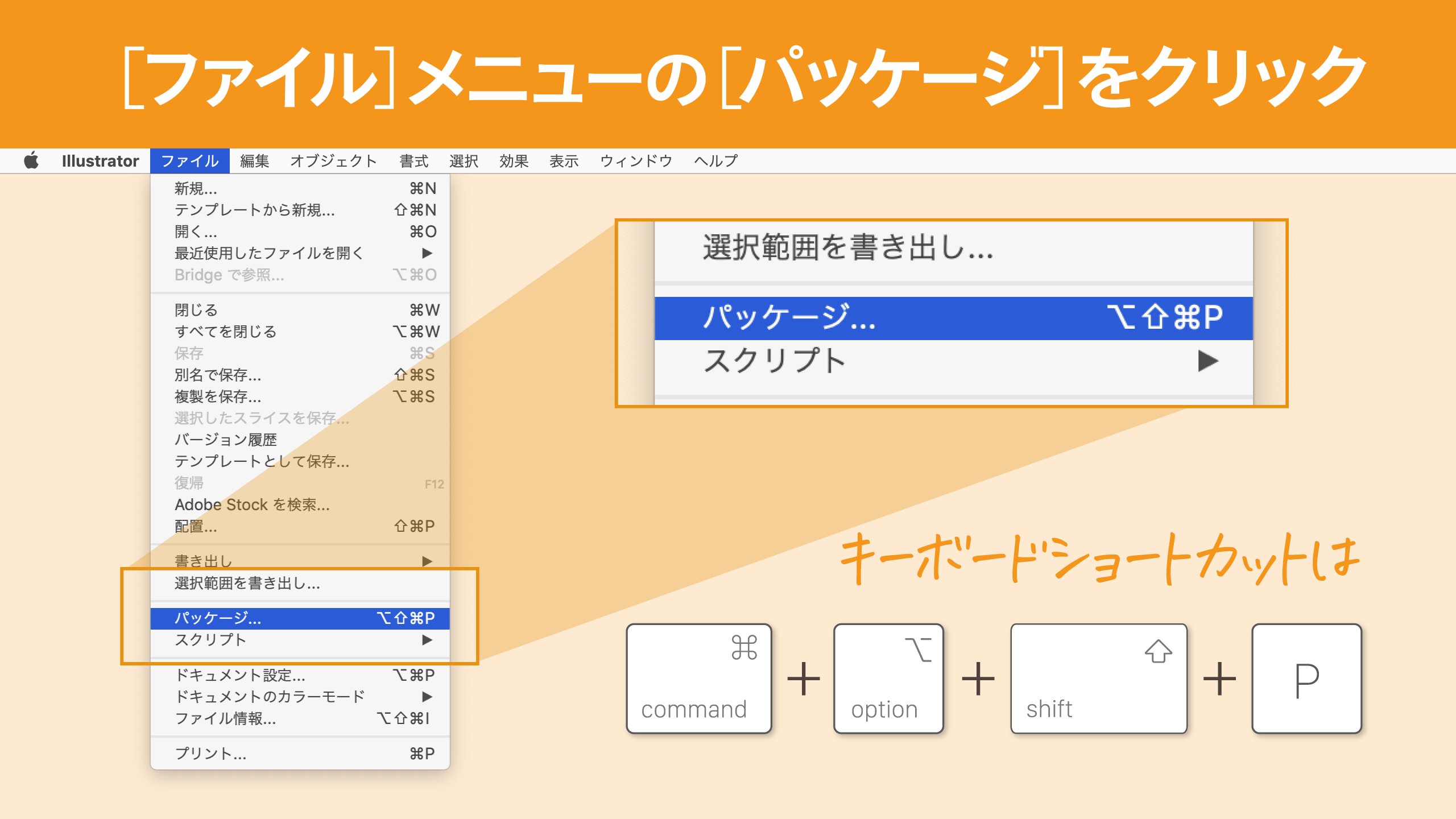Choose テンプレートとして保存...
The width and height of the screenshot is (1456, 819).
tap(300, 461)
